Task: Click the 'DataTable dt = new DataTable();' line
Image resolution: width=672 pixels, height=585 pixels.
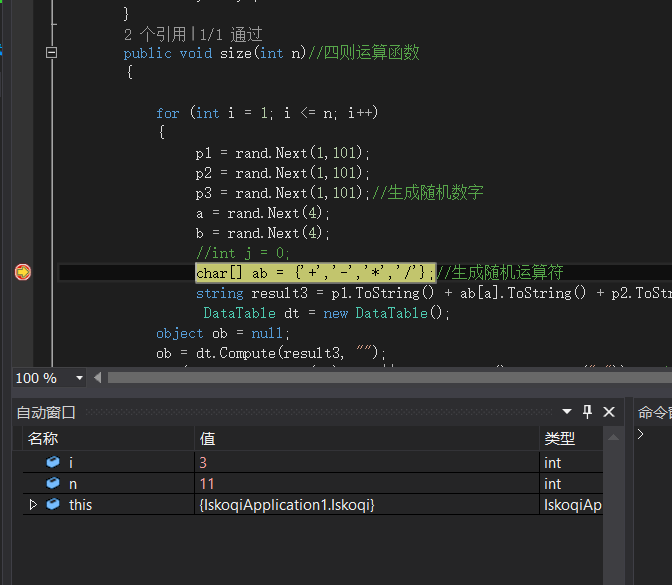Action: pos(327,313)
